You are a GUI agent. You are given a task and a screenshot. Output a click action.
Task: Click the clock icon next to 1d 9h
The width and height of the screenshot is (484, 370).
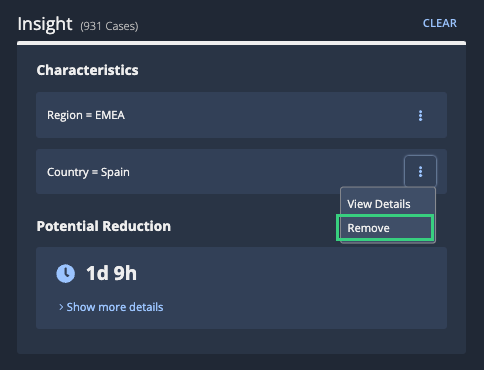[66, 274]
